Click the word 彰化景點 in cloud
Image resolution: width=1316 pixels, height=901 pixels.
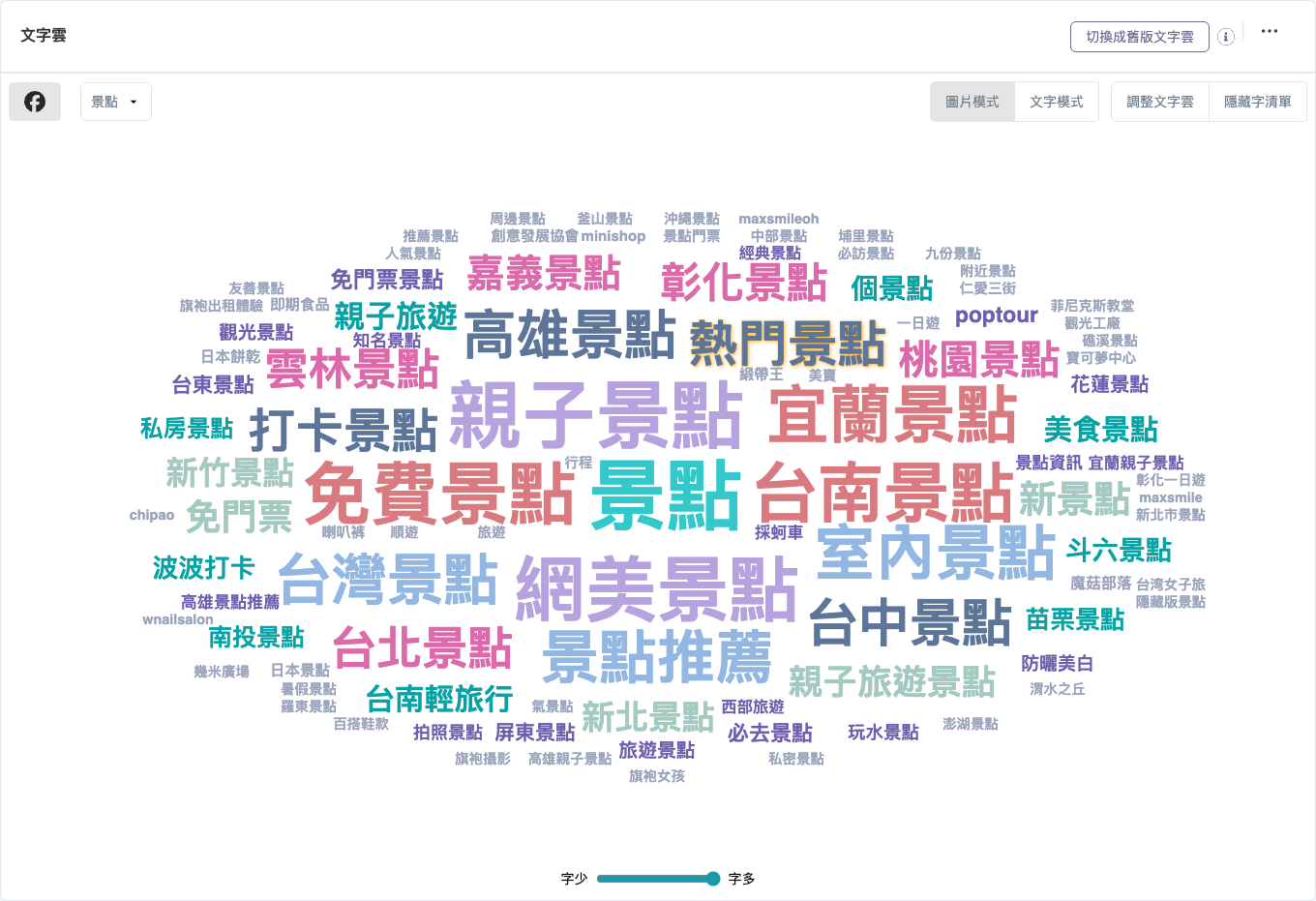pyautogui.click(x=744, y=282)
